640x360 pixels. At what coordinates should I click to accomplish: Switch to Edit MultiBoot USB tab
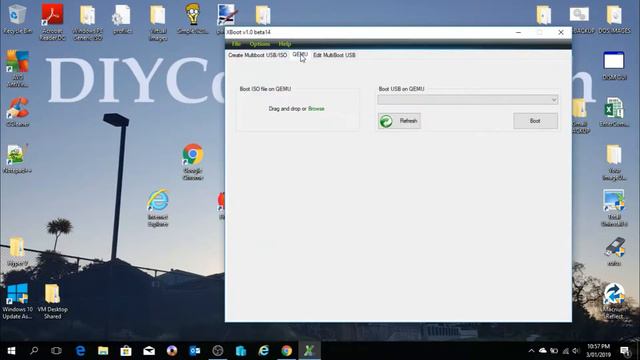(334, 55)
